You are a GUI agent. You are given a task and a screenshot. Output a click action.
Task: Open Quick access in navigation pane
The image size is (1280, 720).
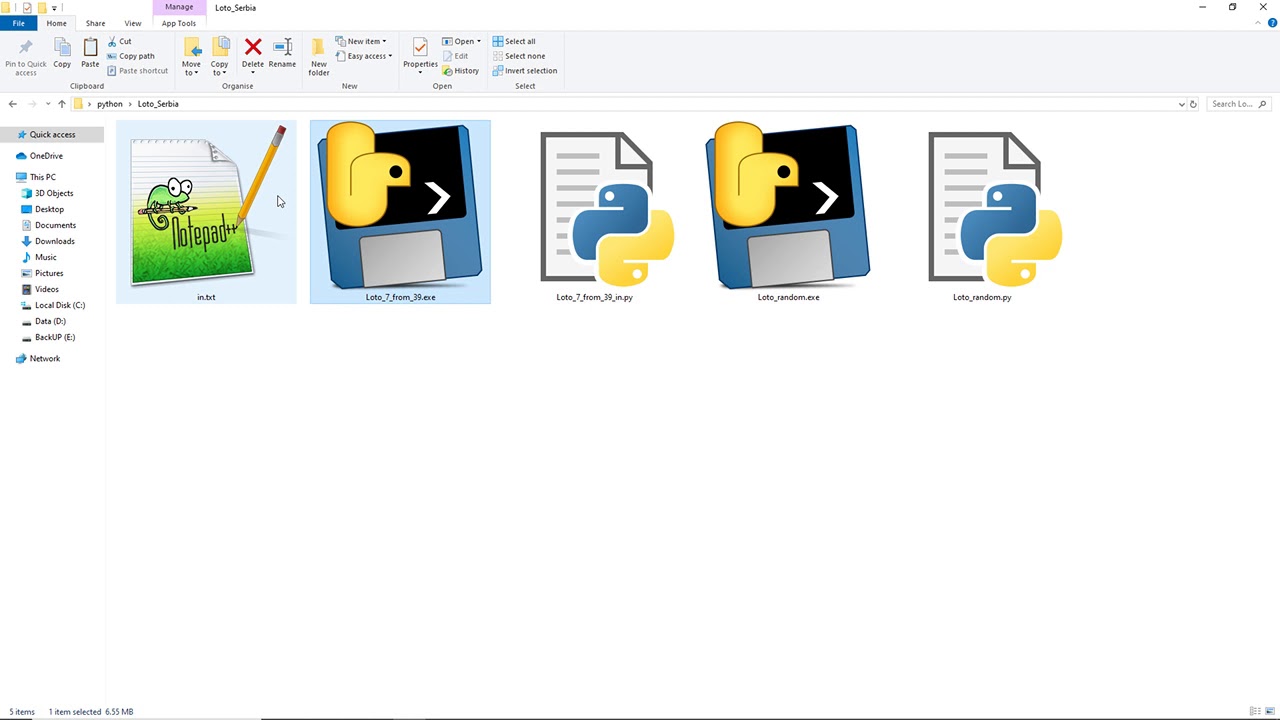(x=52, y=134)
